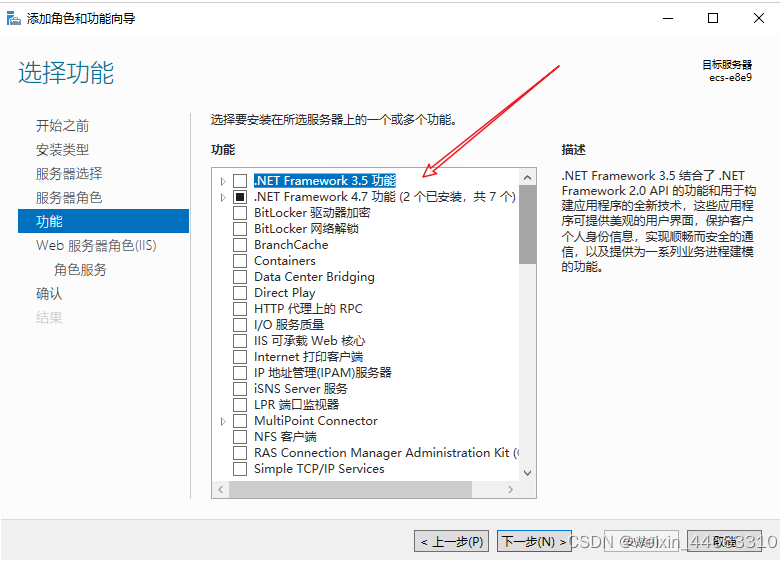
Task: Enable the BitLocker 驱动器加密 checkbox
Action: 240,213
